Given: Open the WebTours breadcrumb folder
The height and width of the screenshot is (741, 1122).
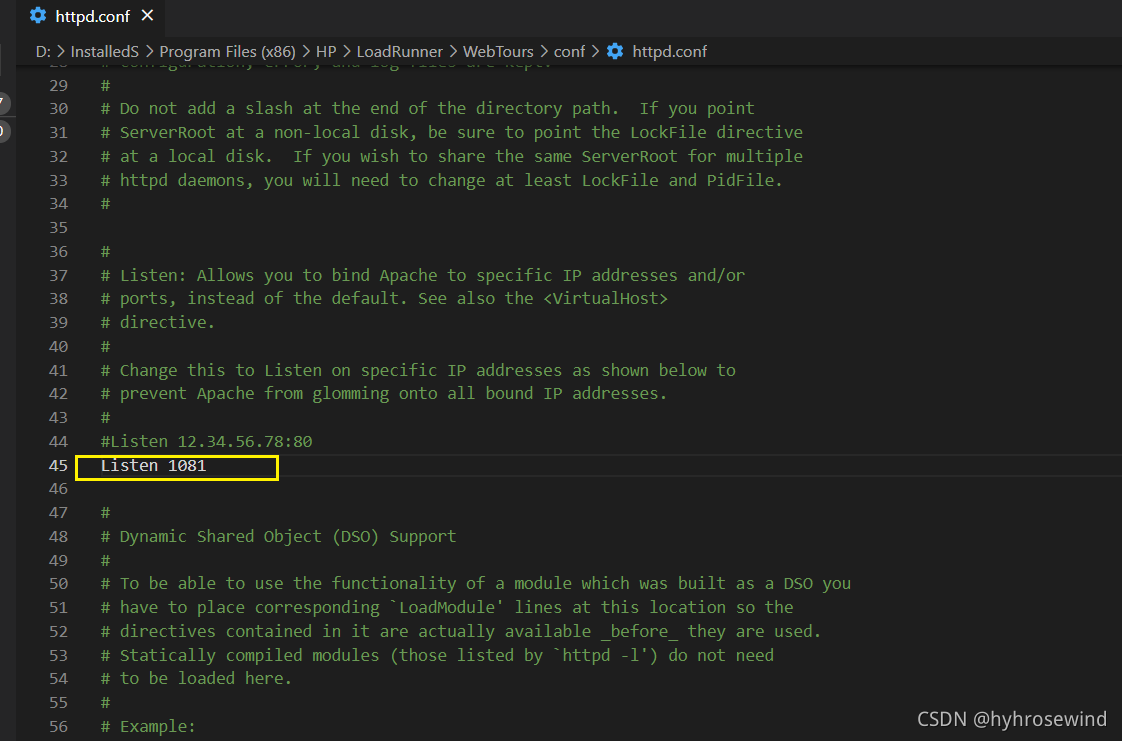Looking at the screenshot, I should tap(498, 51).
